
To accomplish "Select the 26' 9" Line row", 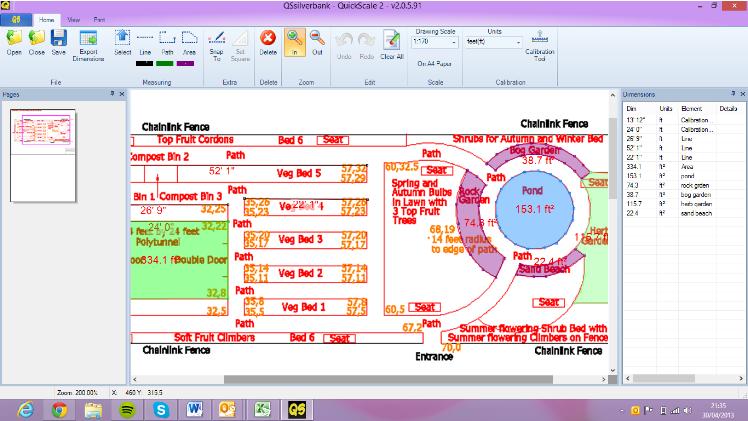I will [x=684, y=139].
